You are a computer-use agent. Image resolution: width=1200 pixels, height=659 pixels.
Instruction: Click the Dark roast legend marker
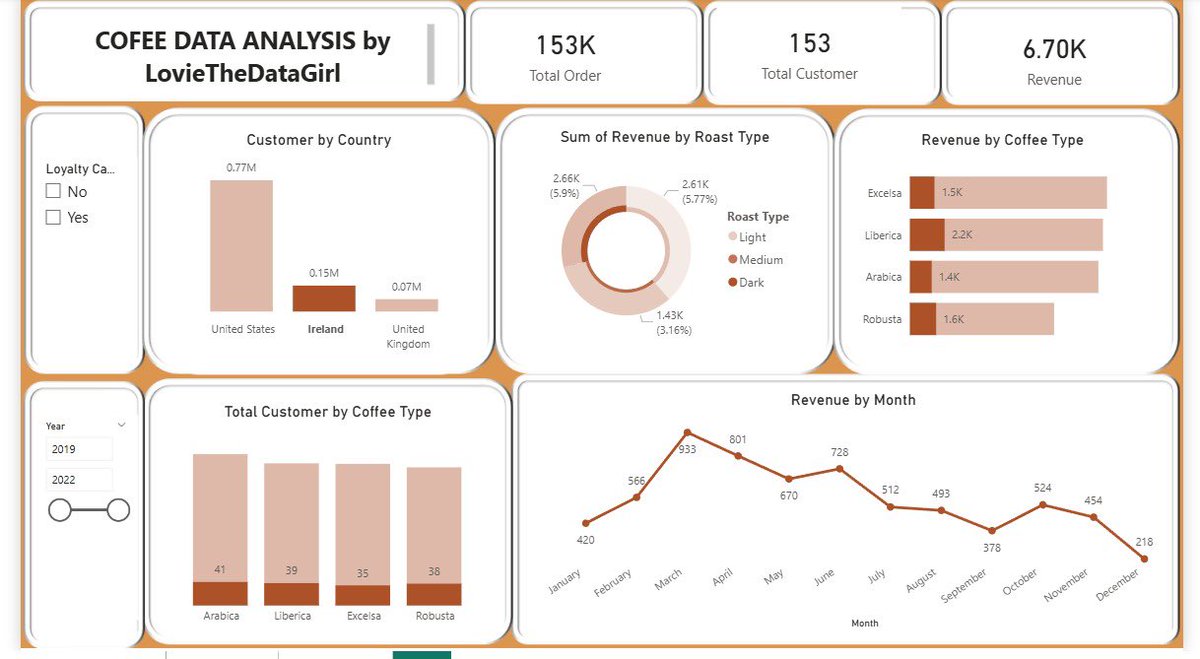(733, 283)
